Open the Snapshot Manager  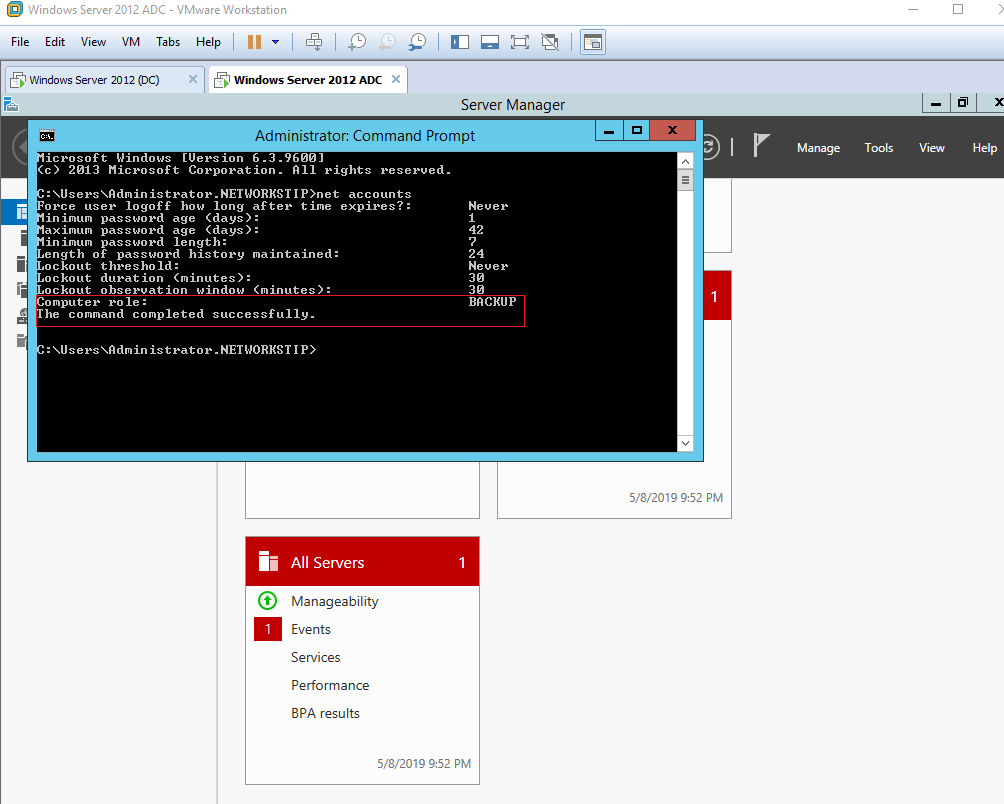[416, 41]
